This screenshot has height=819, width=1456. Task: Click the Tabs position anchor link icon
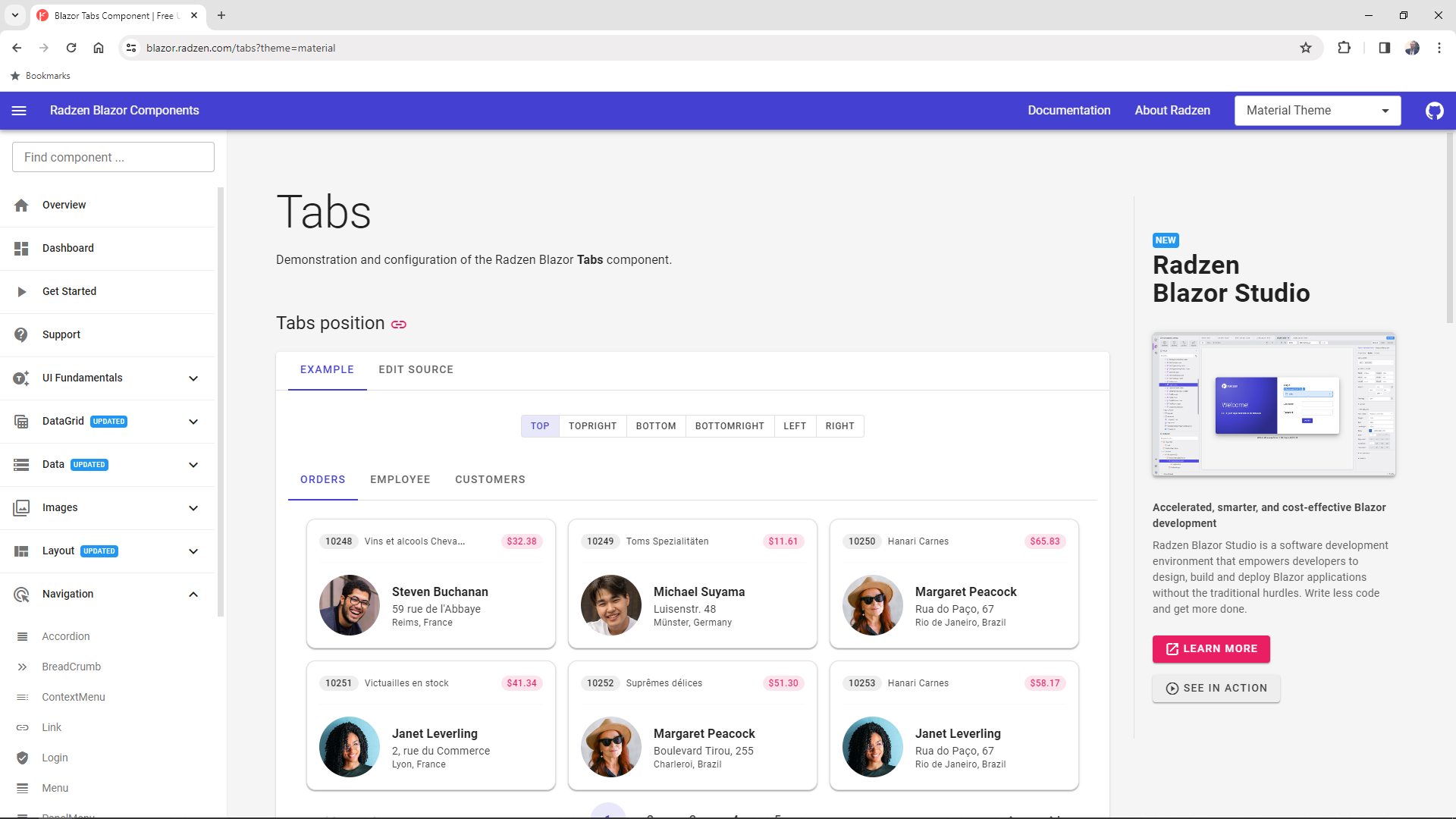pos(398,324)
